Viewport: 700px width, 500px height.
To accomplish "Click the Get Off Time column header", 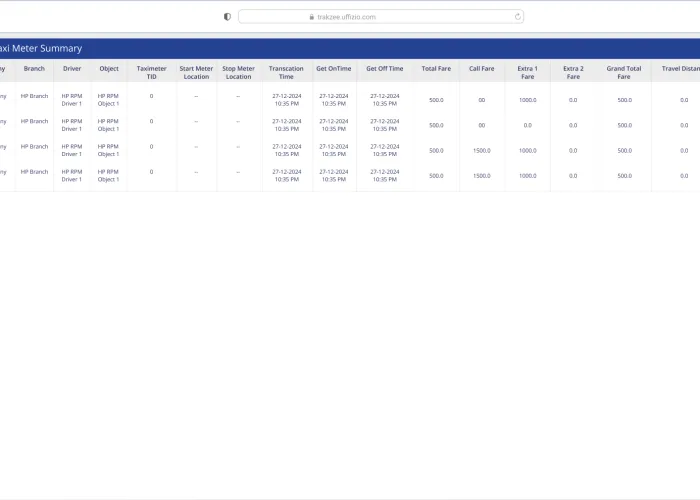I will pos(385,69).
